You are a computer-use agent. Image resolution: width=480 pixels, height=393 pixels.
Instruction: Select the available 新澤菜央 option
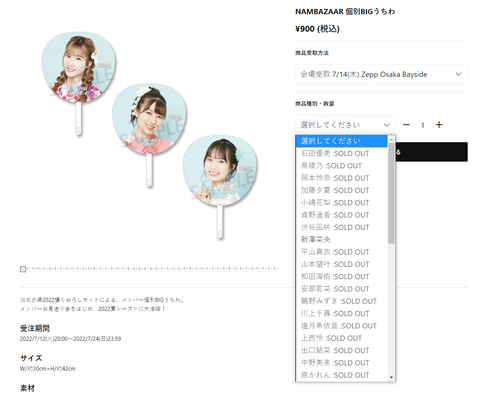click(342, 239)
